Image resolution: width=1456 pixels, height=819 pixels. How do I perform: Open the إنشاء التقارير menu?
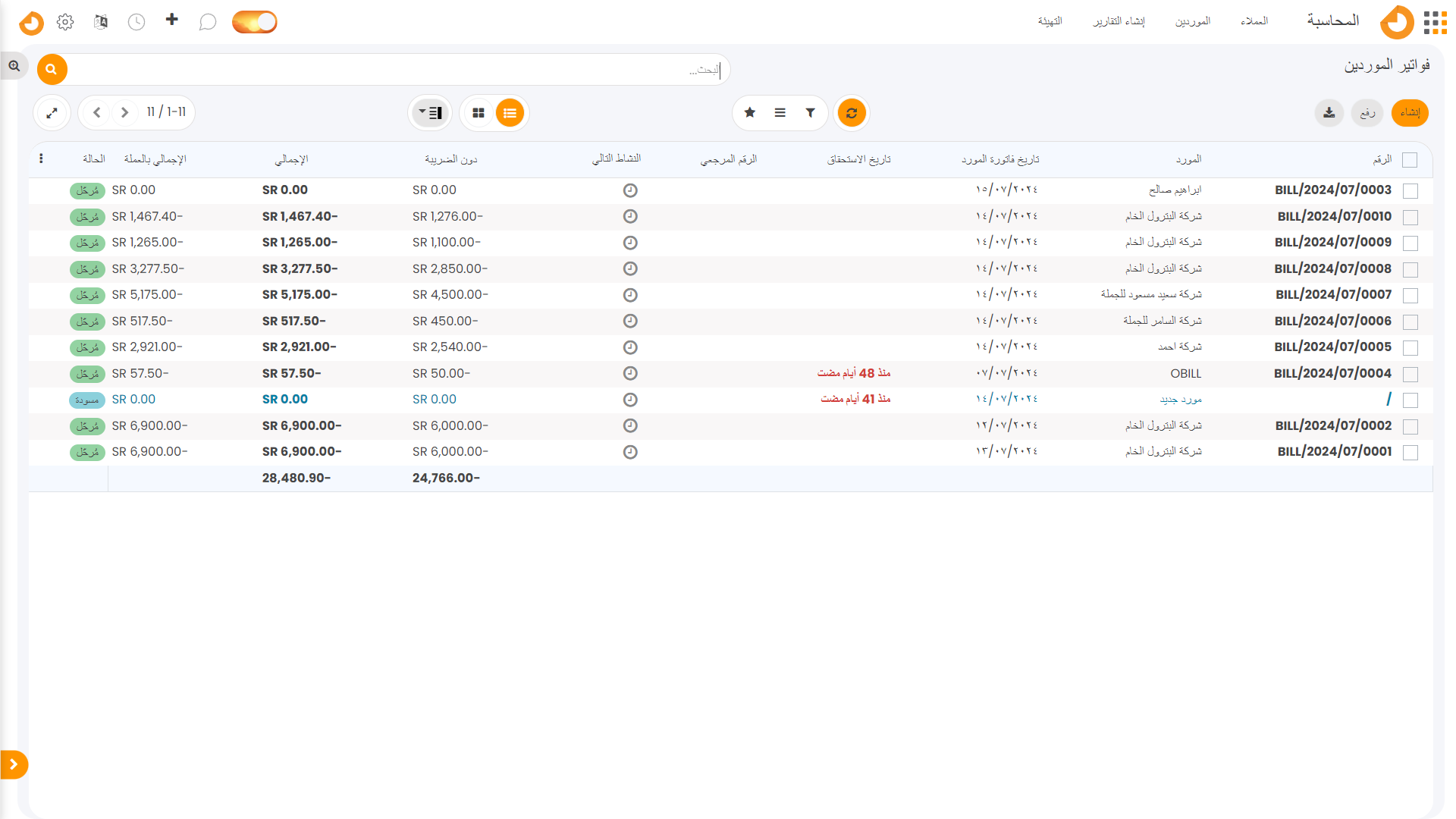click(x=1119, y=21)
